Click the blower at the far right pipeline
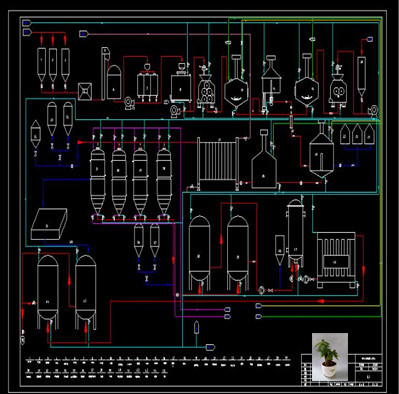 point(373,110)
